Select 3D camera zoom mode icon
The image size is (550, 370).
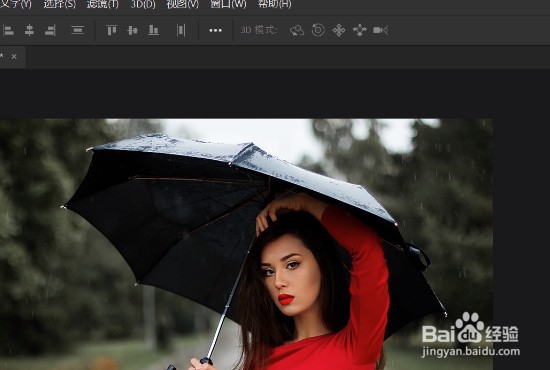[x=381, y=31]
